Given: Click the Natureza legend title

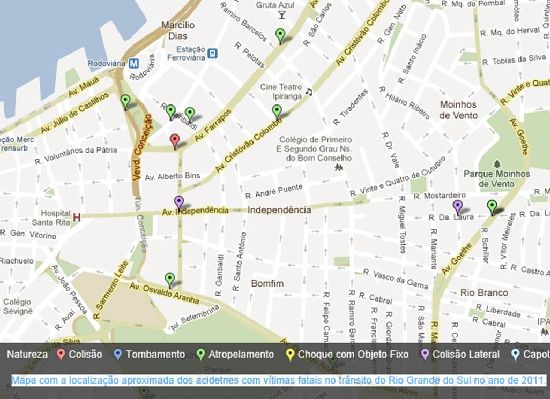Looking at the screenshot, I should point(27,354).
